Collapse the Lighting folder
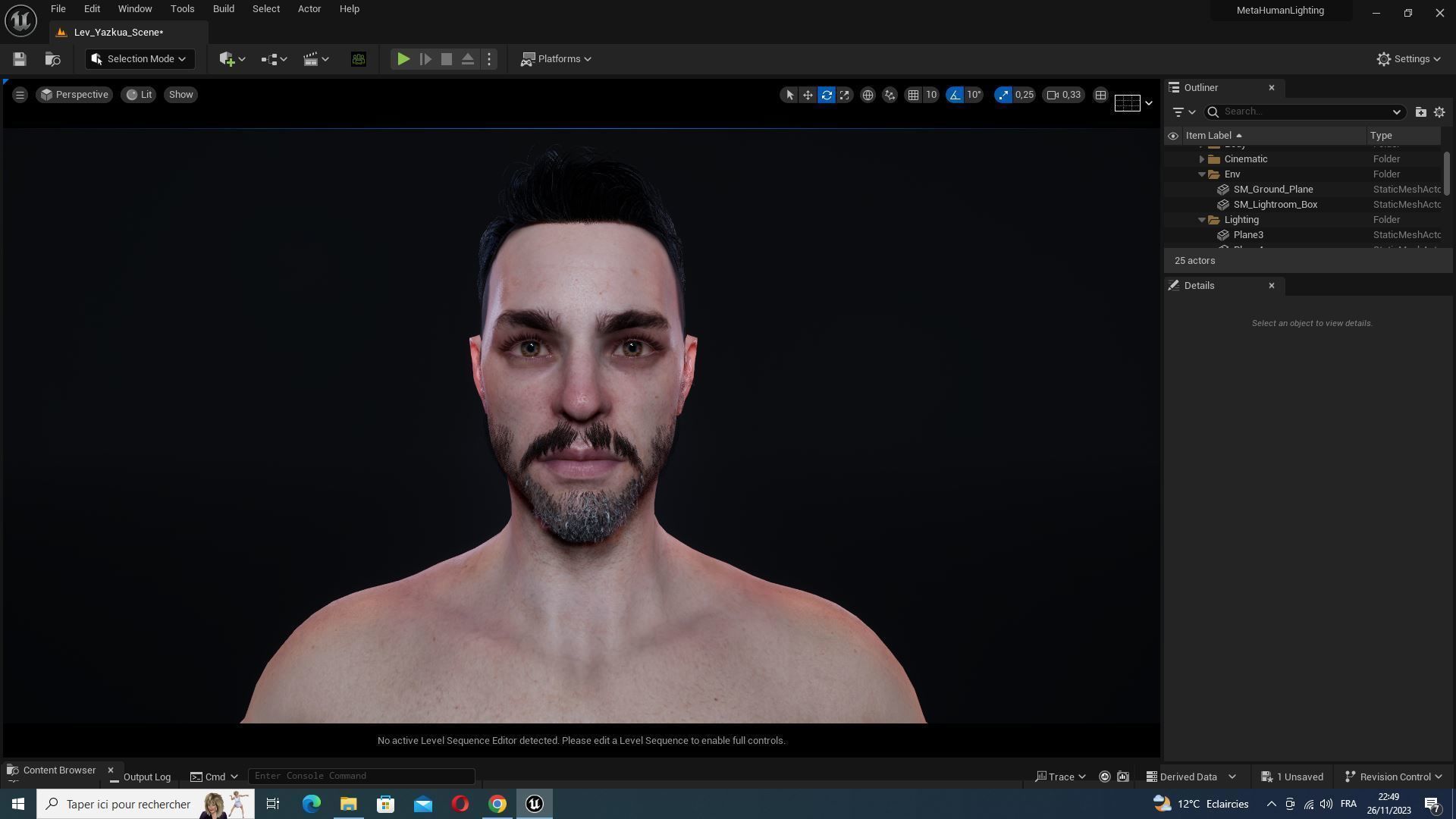Screen dimensions: 1456x819 (x=1202, y=220)
